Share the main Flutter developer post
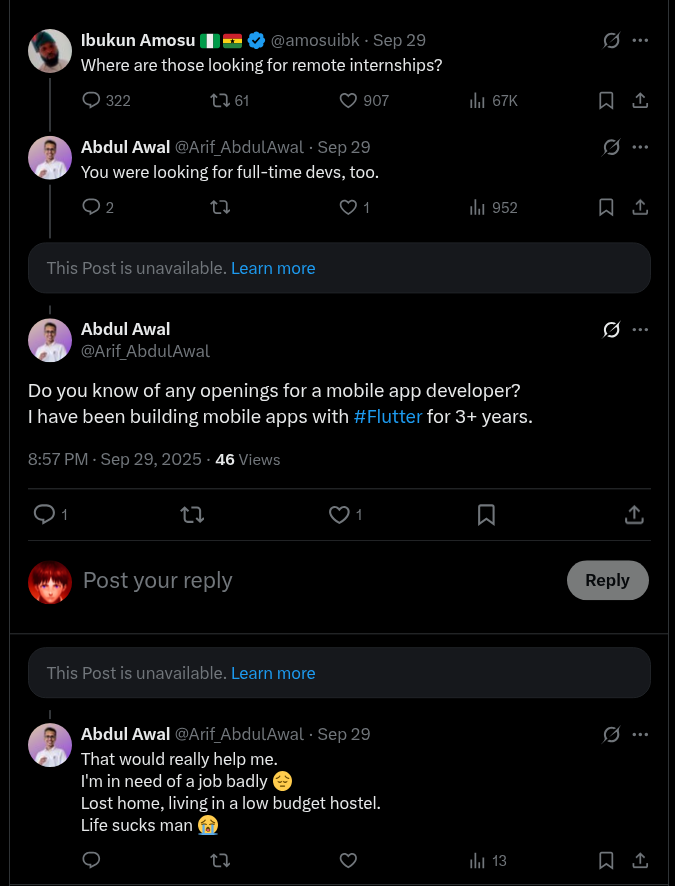Viewport: 675px width, 886px height. (x=634, y=514)
